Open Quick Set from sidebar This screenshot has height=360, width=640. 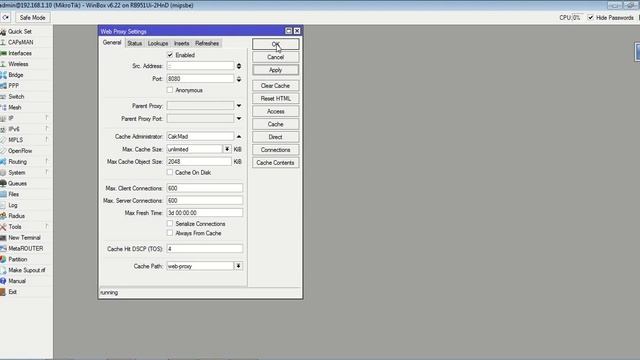click(20, 31)
